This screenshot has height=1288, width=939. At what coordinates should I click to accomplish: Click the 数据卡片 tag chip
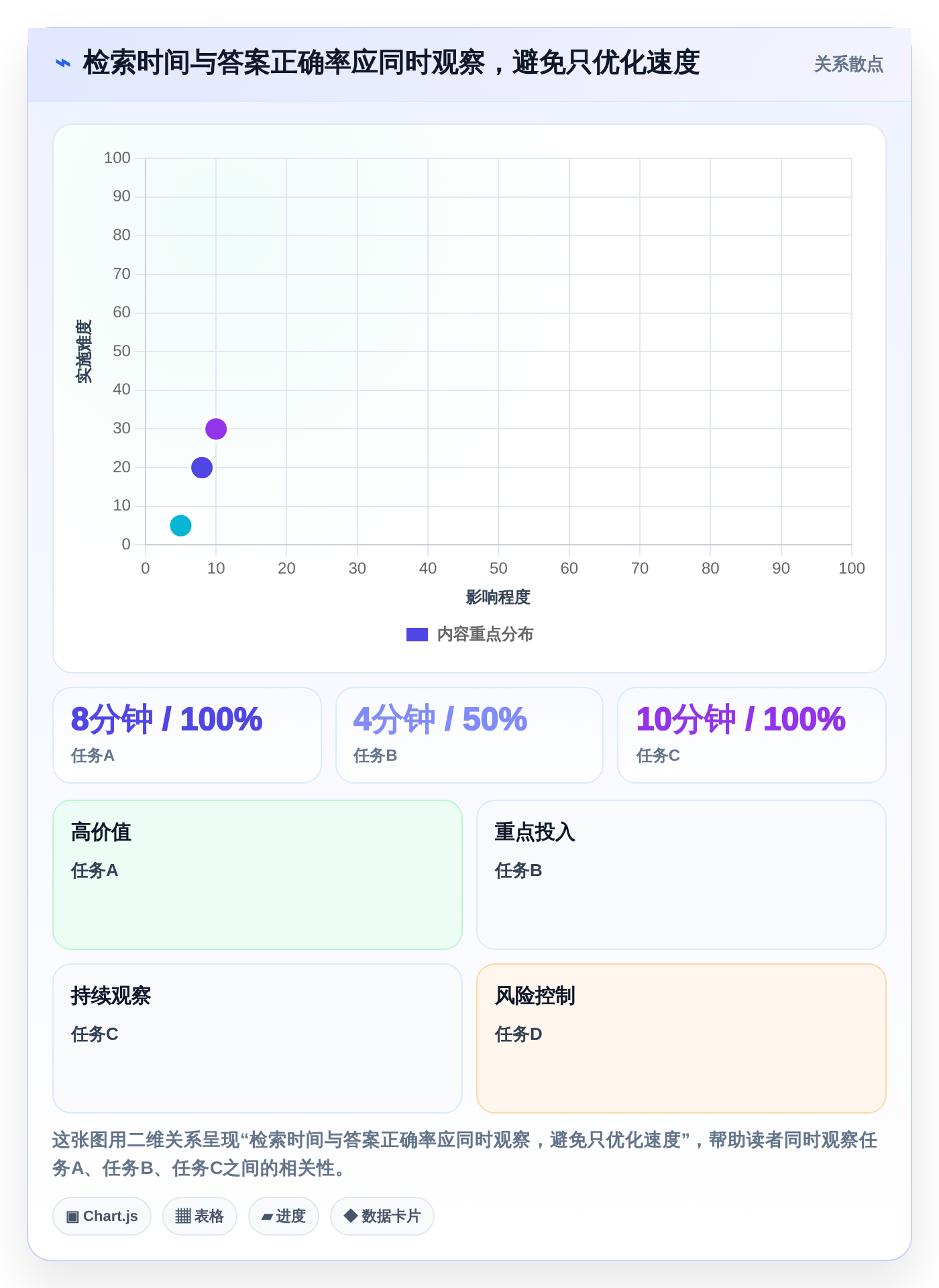pyautogui.click(x=382, y=1216)
